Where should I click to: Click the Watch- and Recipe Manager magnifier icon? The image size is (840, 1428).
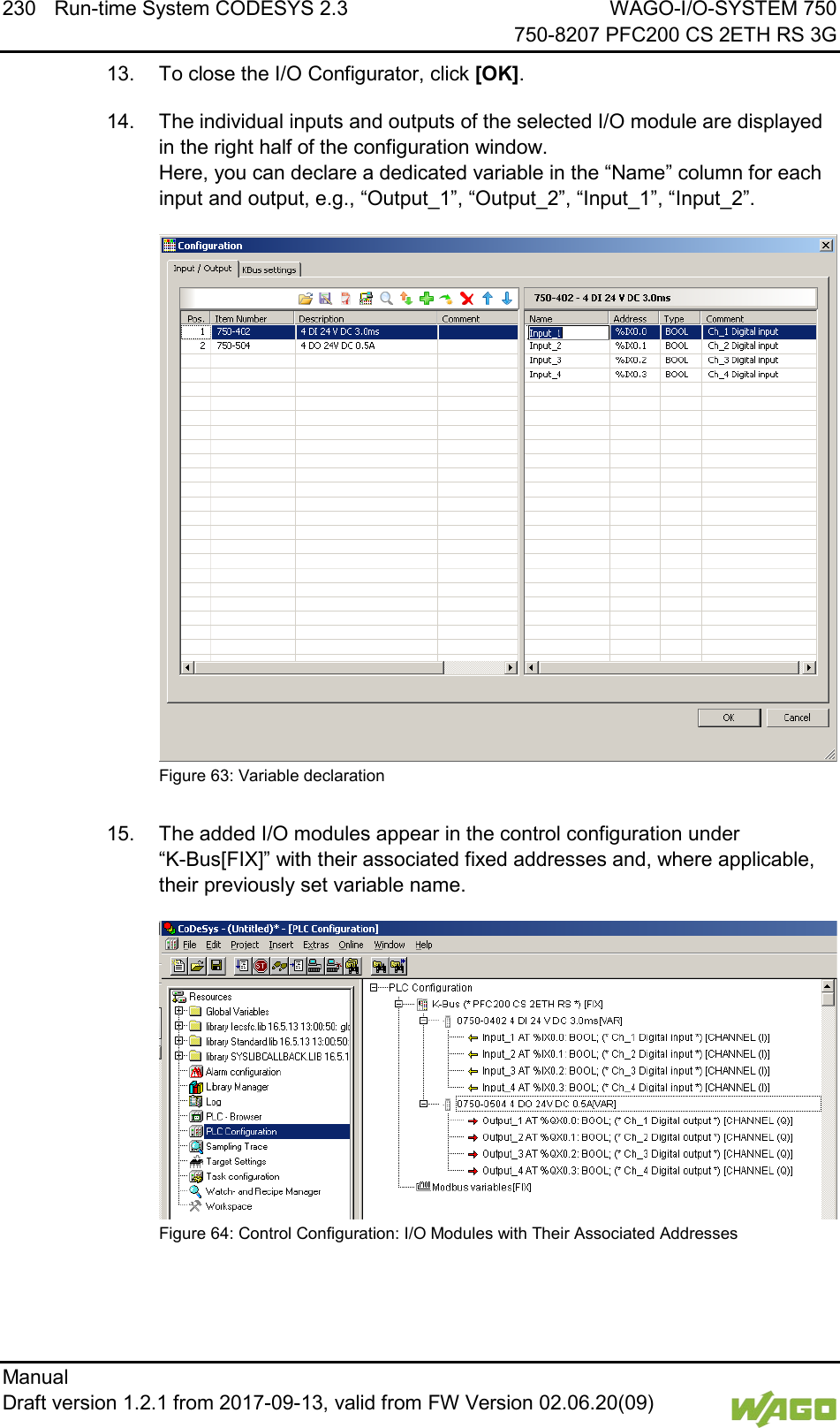pos(196,1191)
